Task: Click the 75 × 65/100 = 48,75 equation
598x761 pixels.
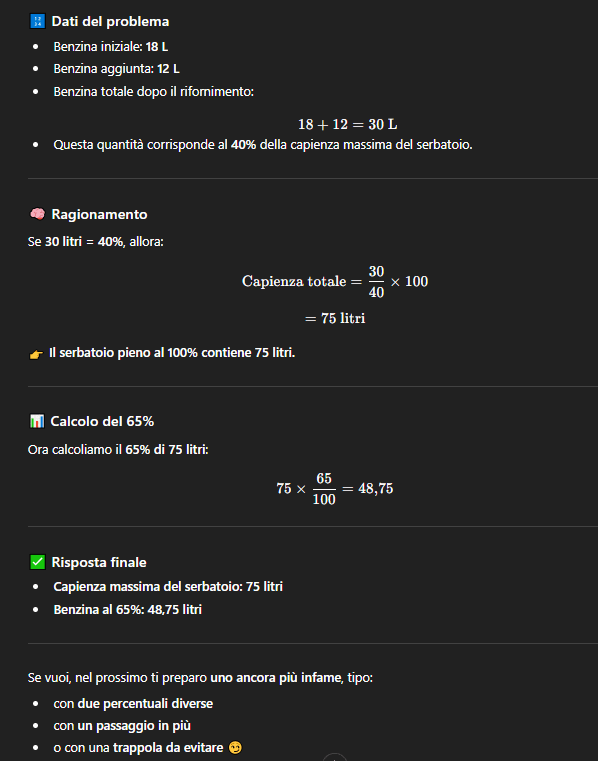Action: tap(335, 488)
